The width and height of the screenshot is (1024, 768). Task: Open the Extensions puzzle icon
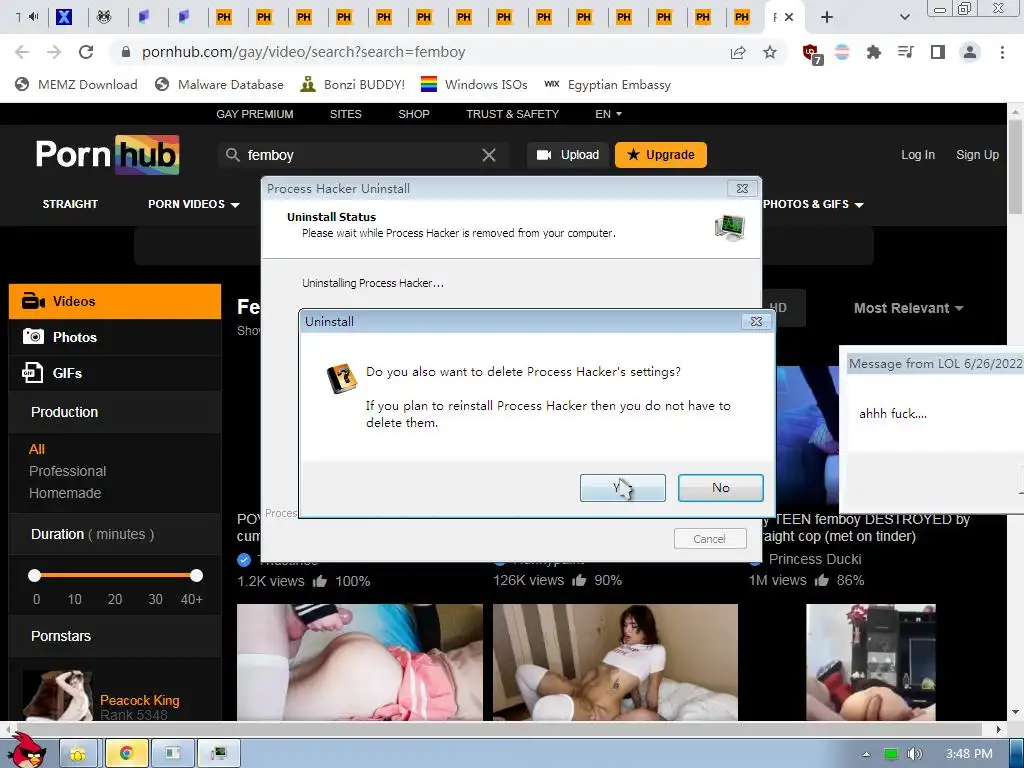click(873, 52)
